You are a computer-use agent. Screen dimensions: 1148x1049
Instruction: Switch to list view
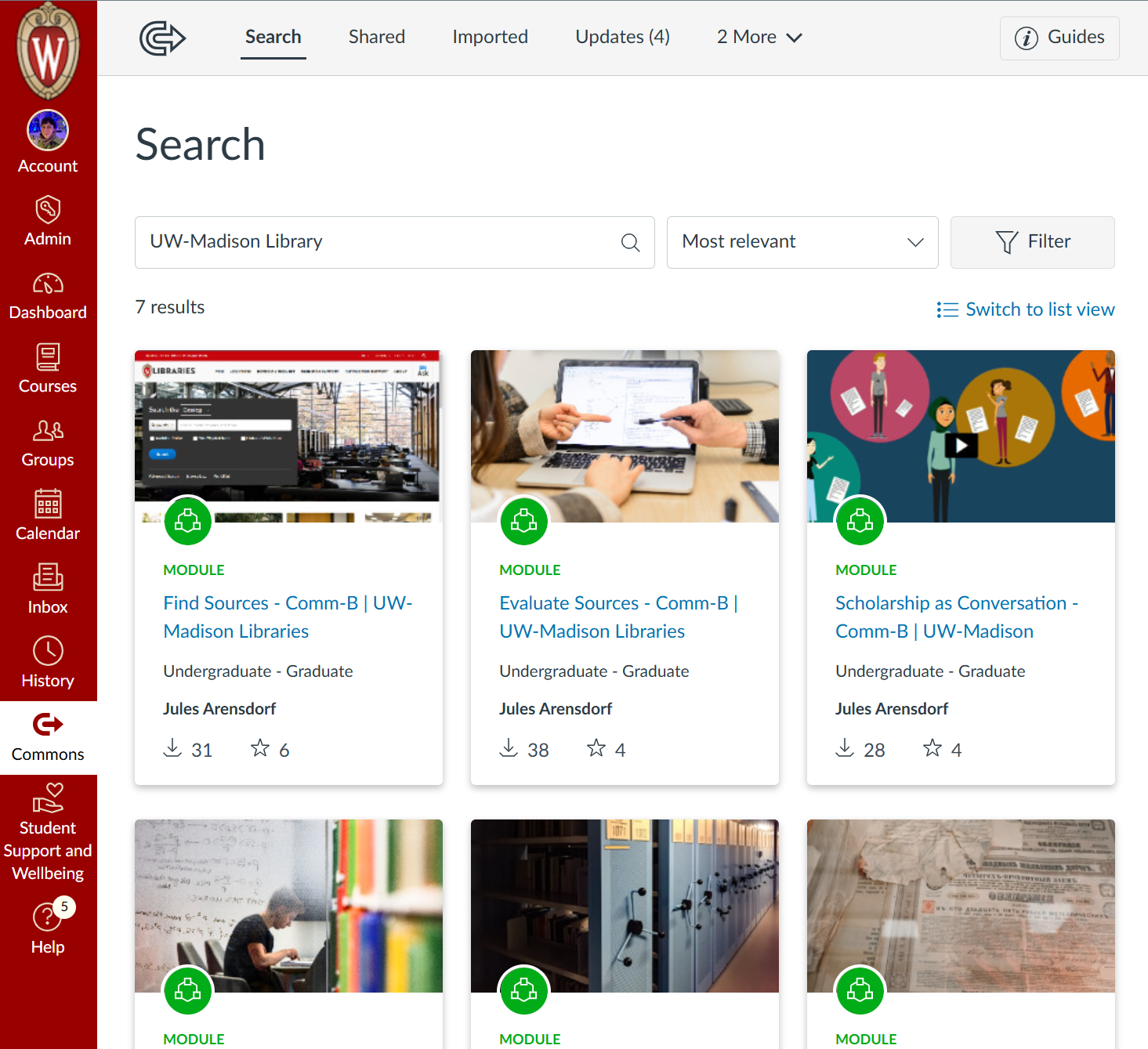click(x=1026, y=309)
